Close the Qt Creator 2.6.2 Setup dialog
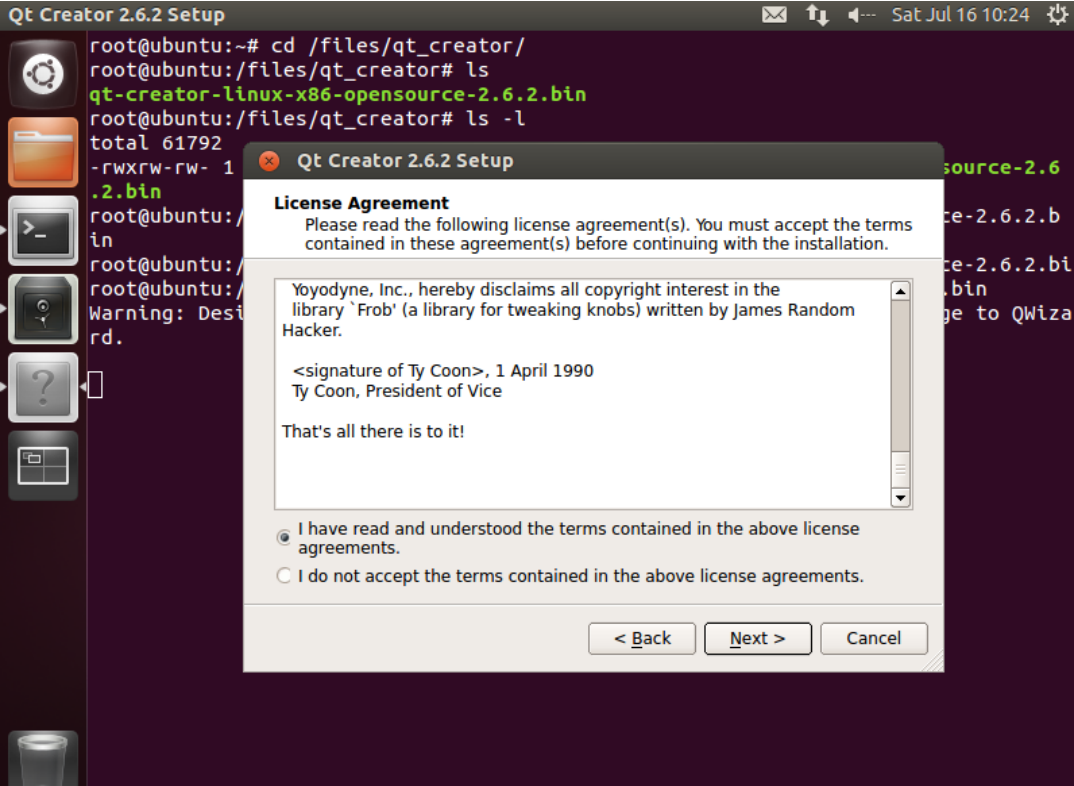Viewport: 1074px width, 786px height. [269, 161]
